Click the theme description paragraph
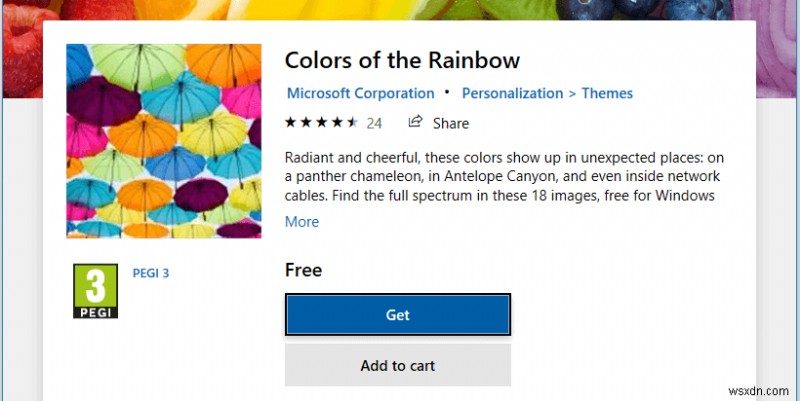This screenshot has height=401, width=800. 500,176
